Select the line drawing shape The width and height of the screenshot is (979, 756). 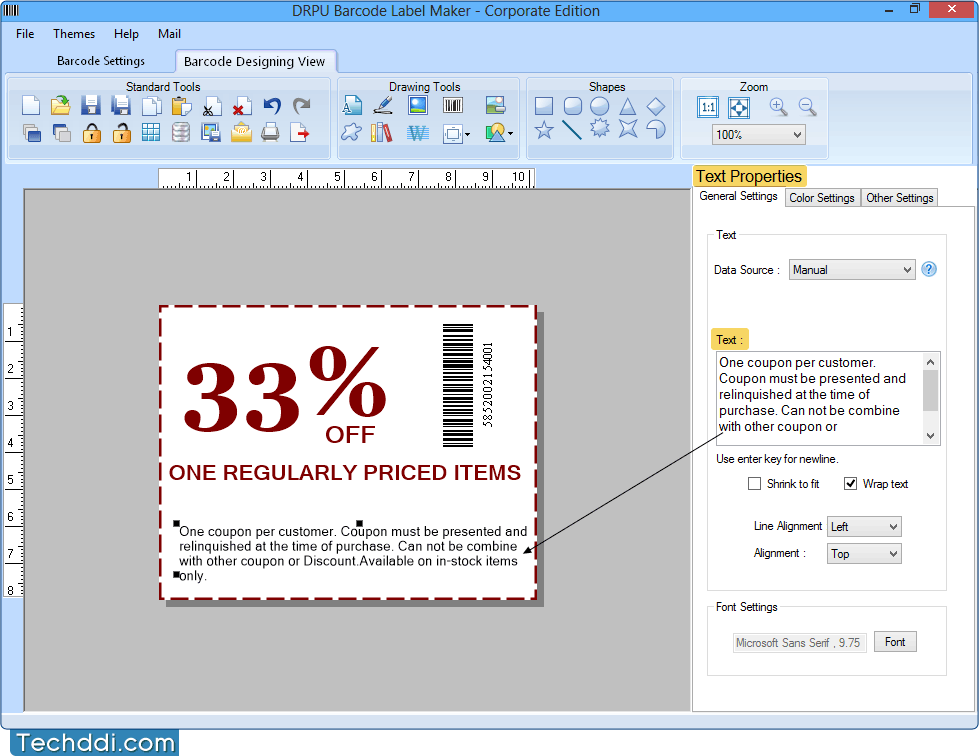pos(571,130)
